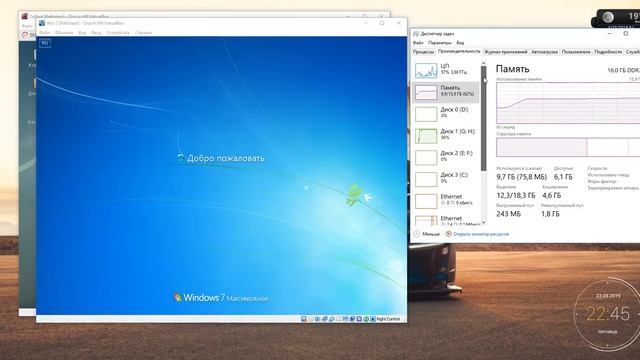This screenshot has height=360, width=640.
Task: Switch to the Пользователи tab
Action: click(576, 52)
